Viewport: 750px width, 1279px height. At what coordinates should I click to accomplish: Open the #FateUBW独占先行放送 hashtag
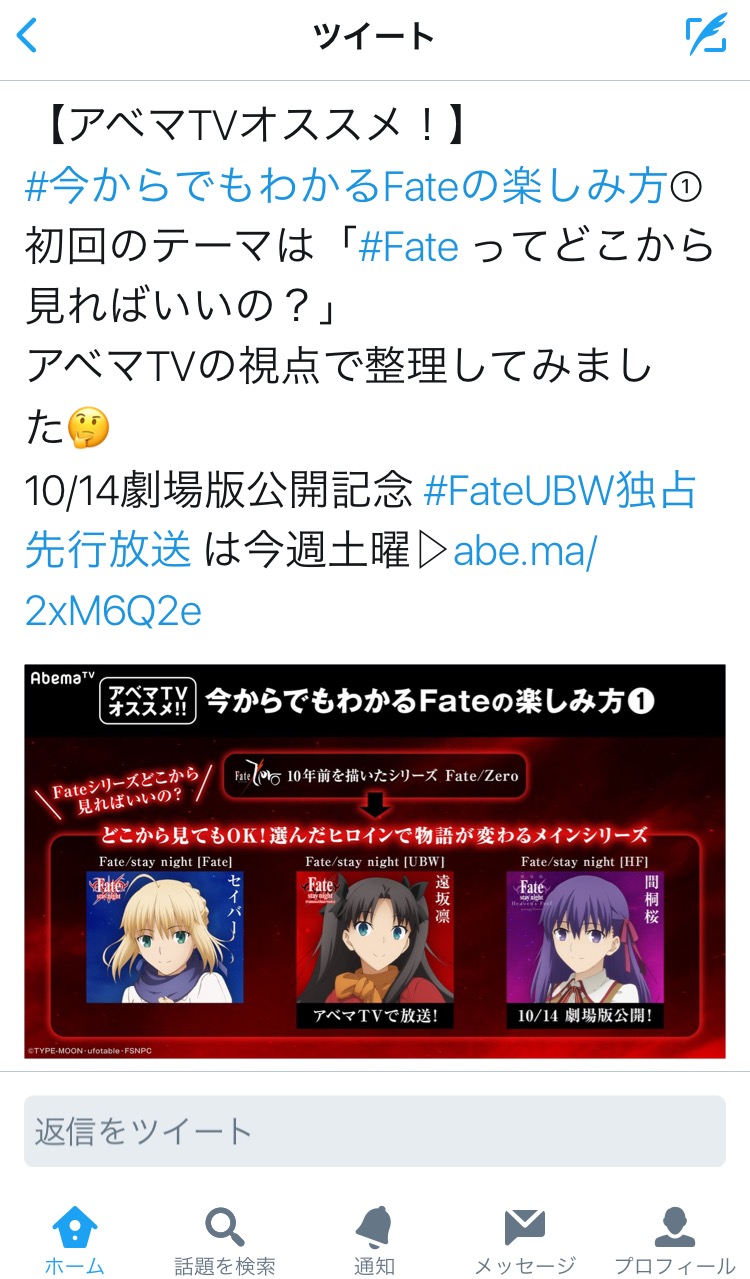[361, 520]
